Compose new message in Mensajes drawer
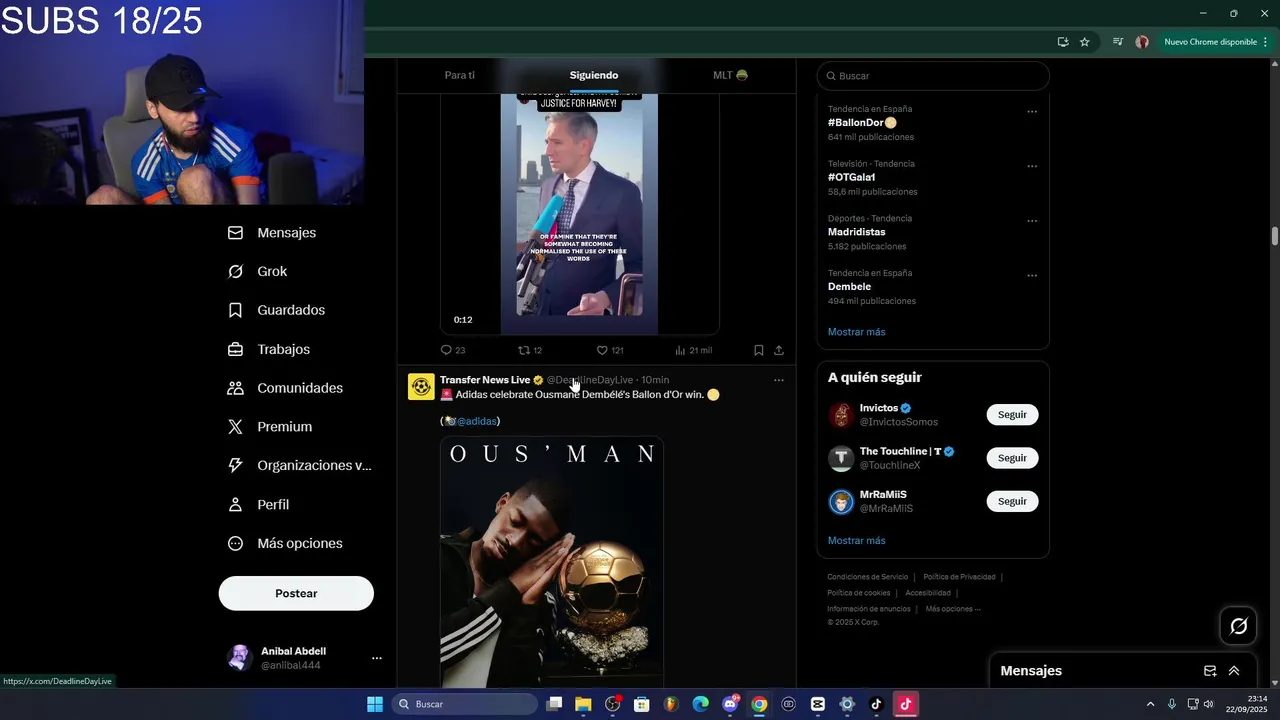 [x=1210, y=671]
